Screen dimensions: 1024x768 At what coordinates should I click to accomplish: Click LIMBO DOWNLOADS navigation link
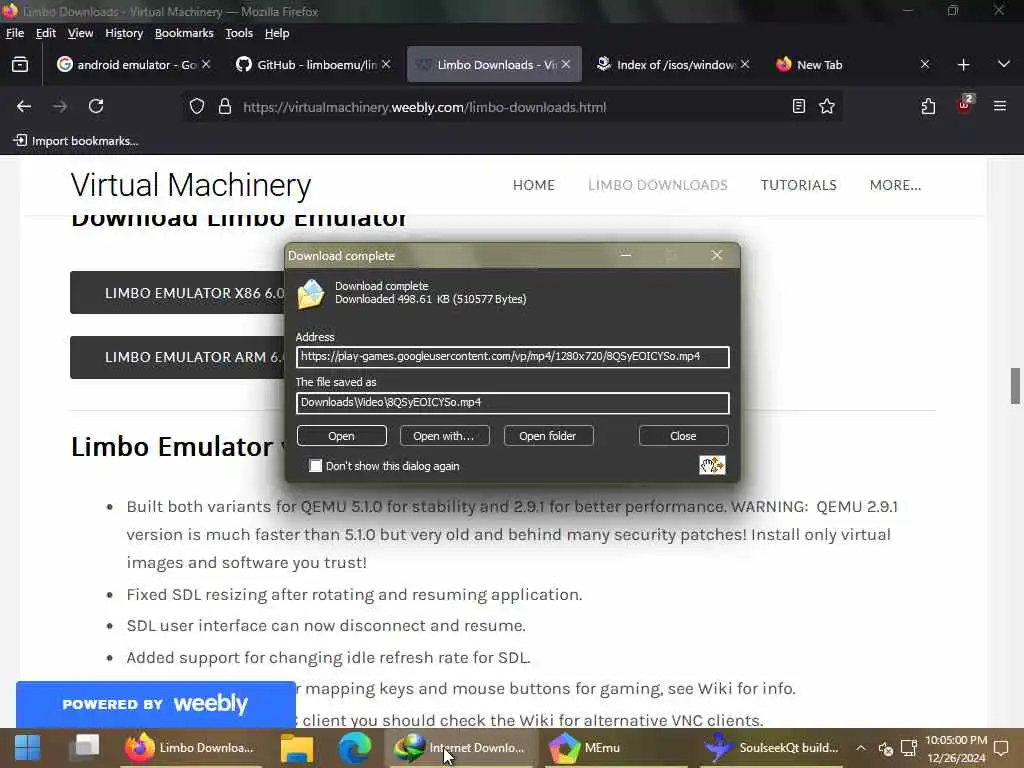click(x=658, y=185)
